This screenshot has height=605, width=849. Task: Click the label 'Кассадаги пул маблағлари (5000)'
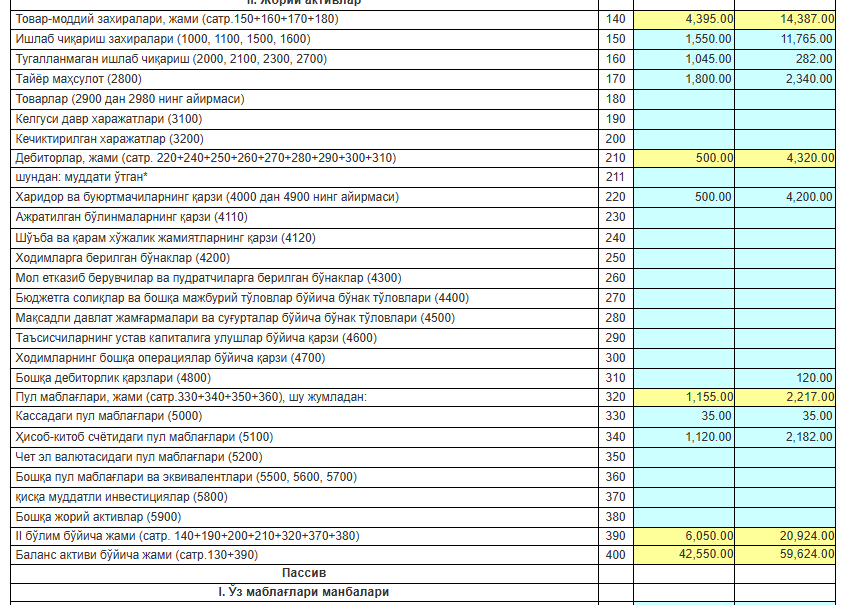click(x=109, y=417)
